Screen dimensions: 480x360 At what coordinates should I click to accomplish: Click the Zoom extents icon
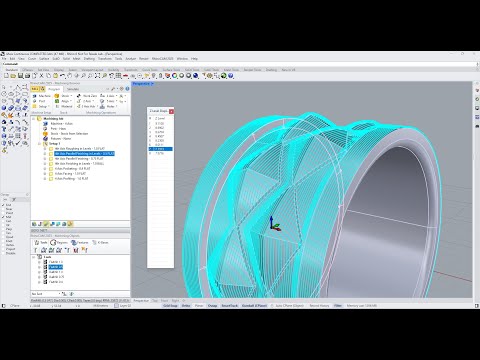[97, 76]
